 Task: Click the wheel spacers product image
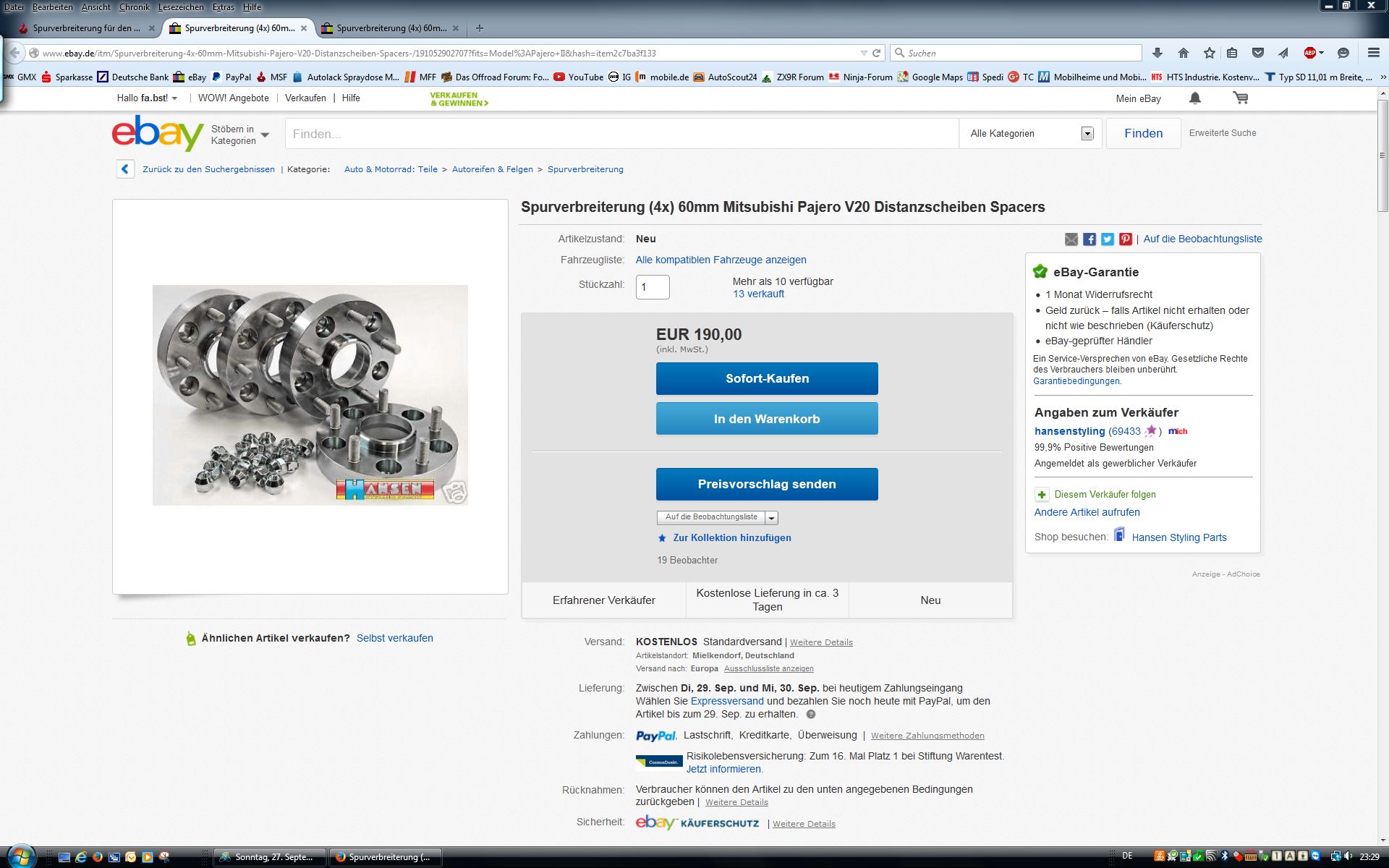coord(310,395)
